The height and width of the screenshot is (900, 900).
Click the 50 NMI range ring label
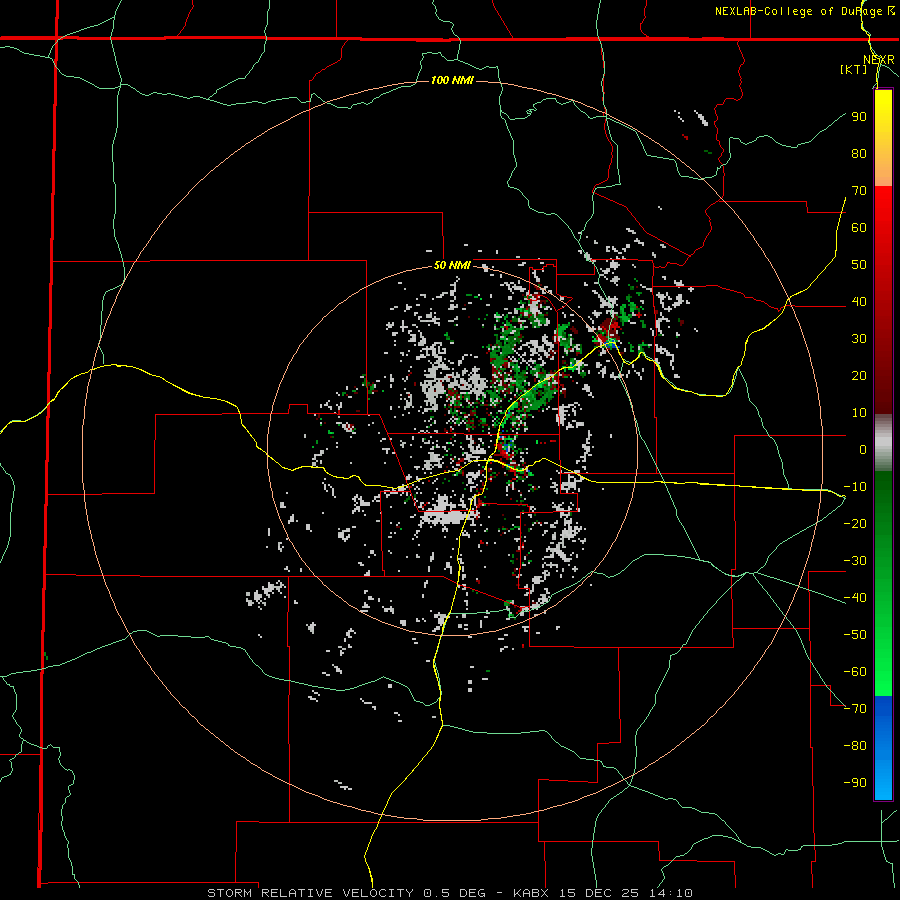[452, 265]
